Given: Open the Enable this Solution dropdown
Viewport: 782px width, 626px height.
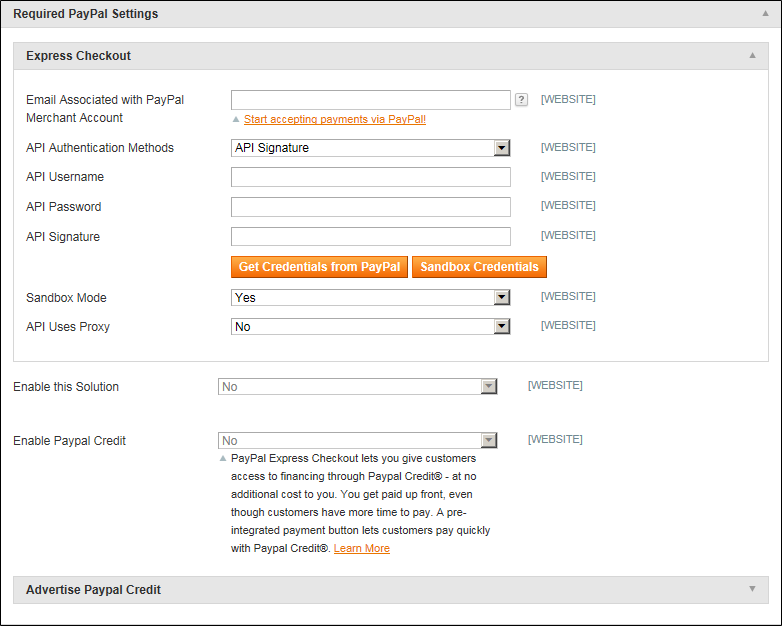Looking at the screenshot, I should 358,386.
